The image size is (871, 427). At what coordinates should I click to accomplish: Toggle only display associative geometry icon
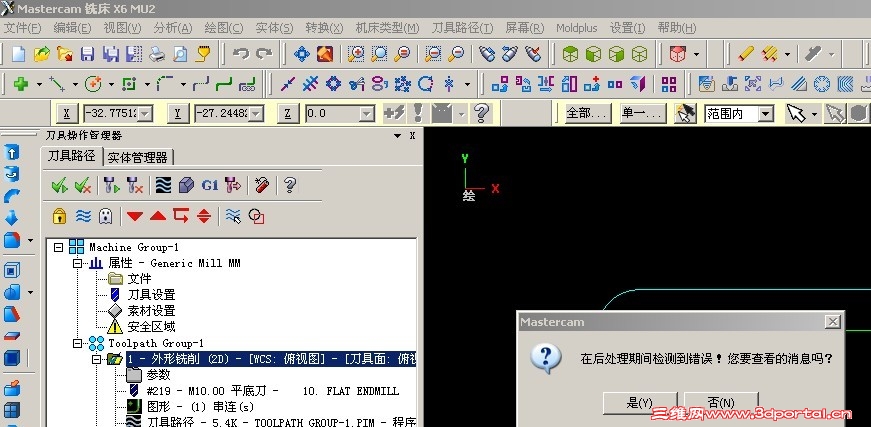[256, 216]
